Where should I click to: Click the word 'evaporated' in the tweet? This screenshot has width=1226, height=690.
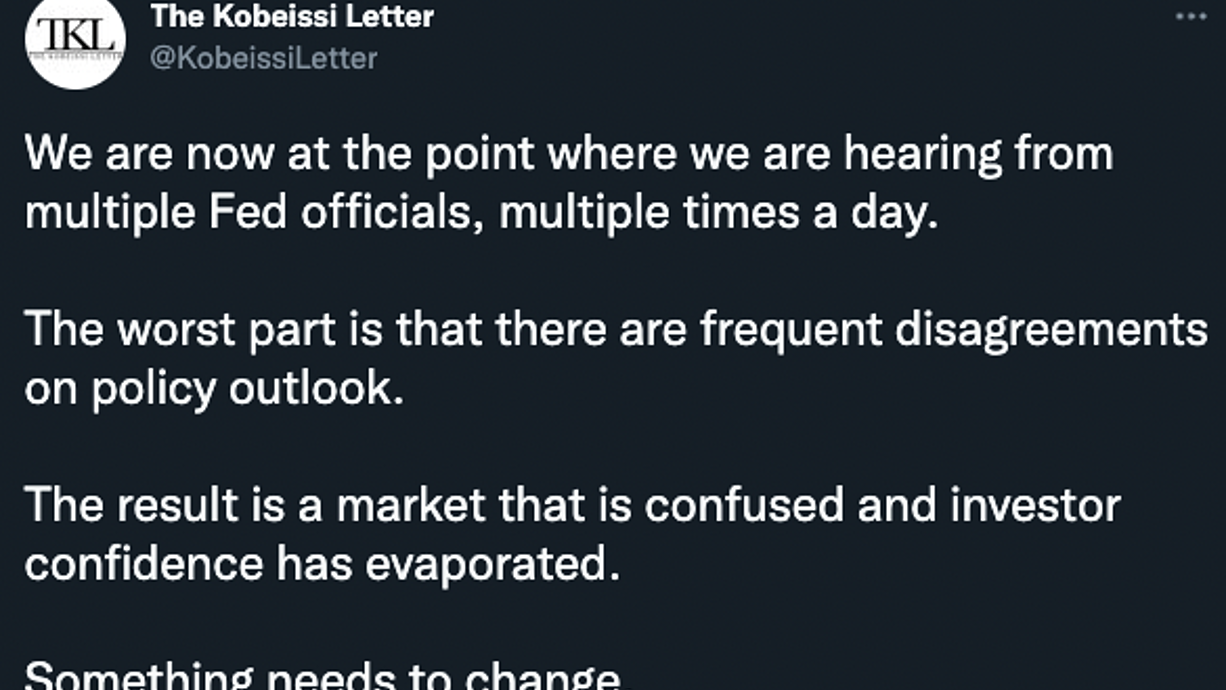(486, 566)
